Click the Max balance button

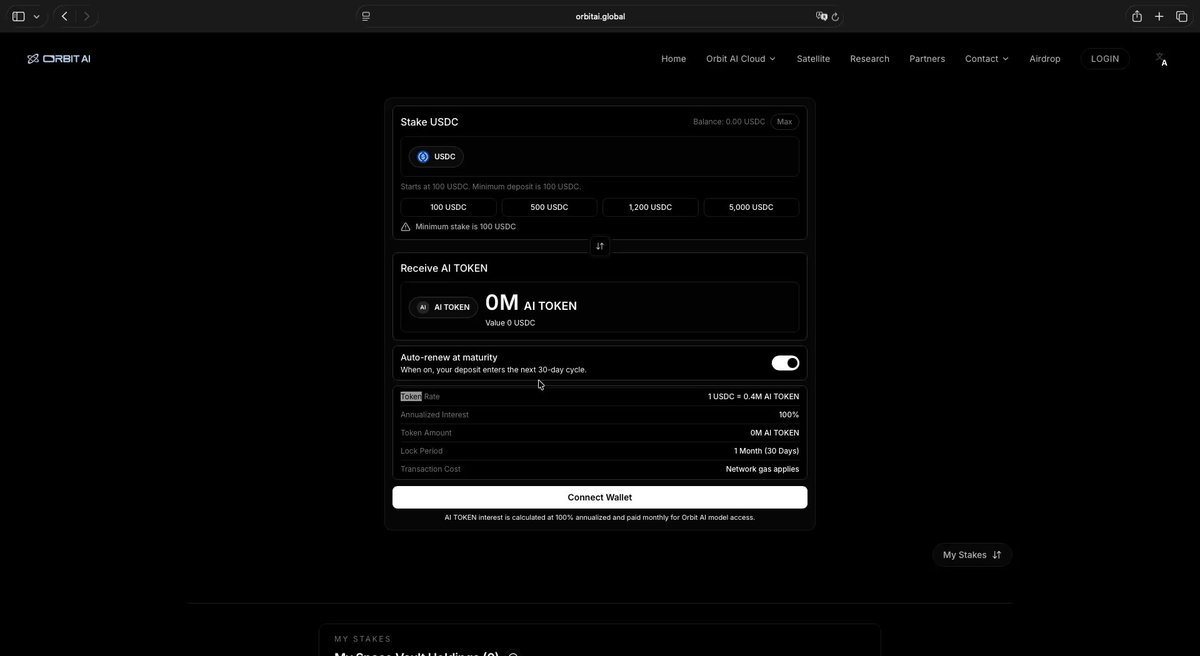(785, 122)
